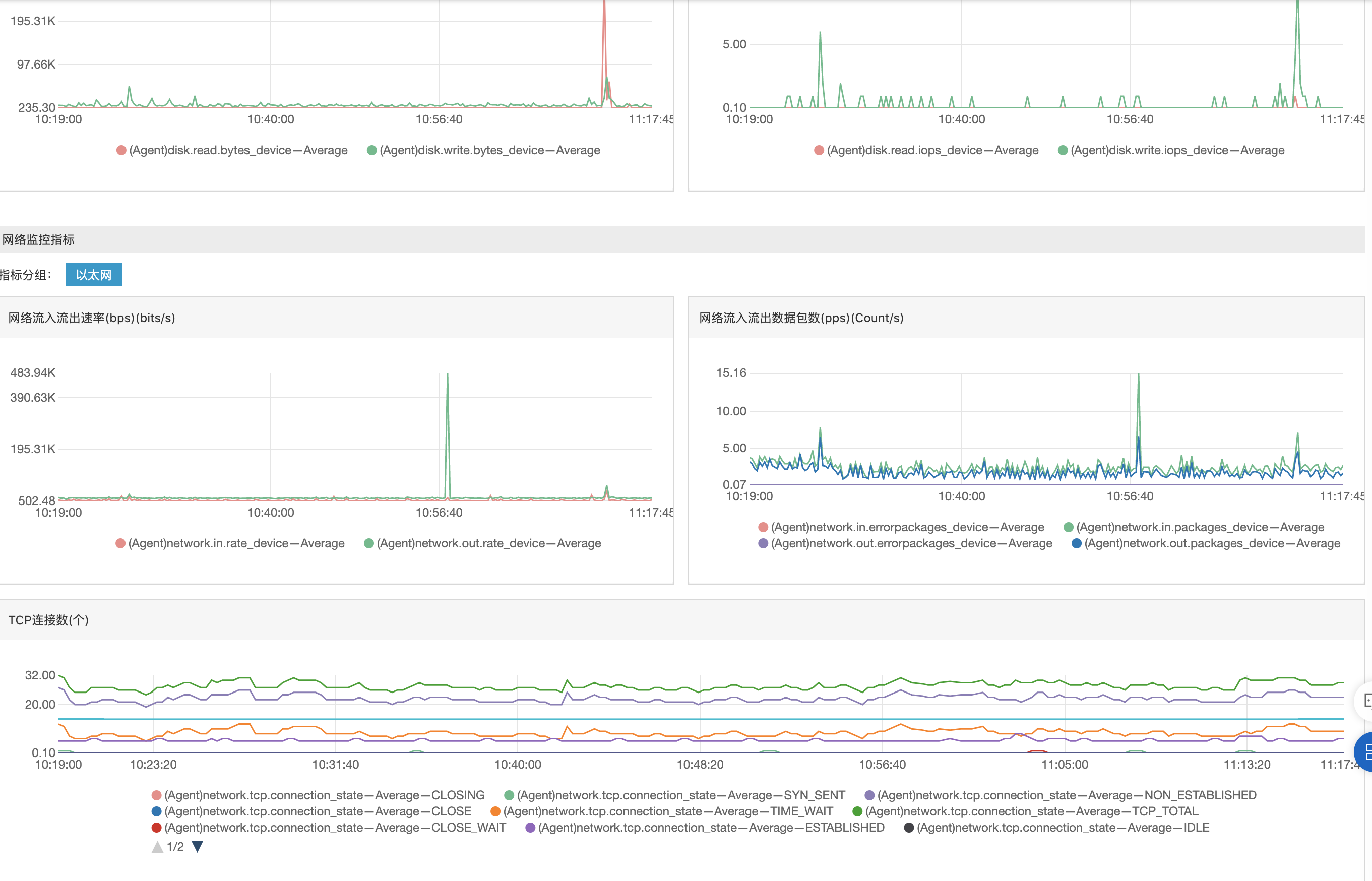The height and width of the screenshot is (881, 1372).
Task: Click the 483.94K axis label in bps chart
Action: (x=33, y=373)
